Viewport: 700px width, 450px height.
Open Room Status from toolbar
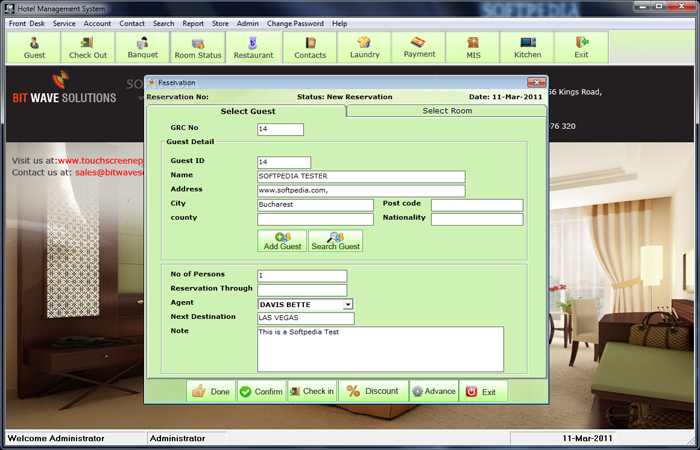197,47
